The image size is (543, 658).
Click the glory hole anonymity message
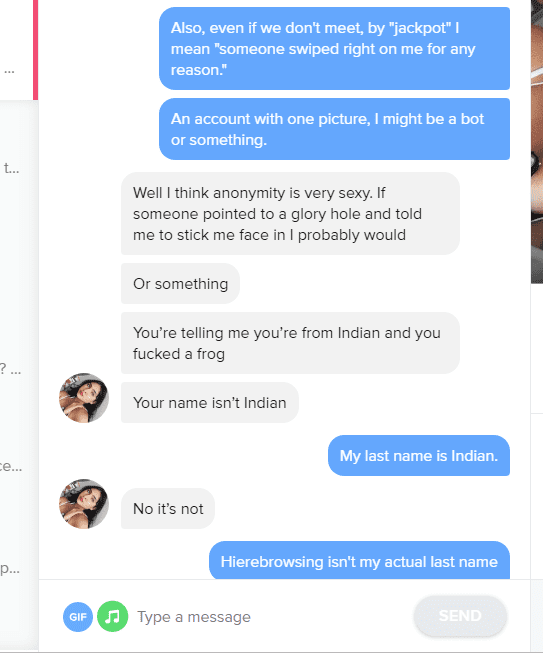point(290,214)
